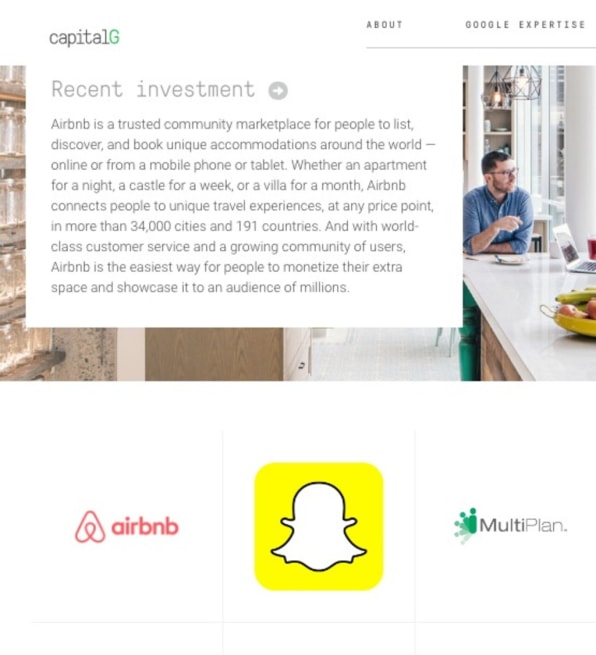Select the Airbnb Bélo symbol

click(90, 526)
